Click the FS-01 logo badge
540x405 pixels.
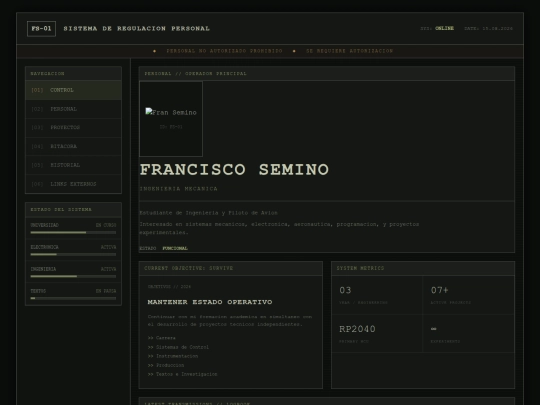(41, 29)
